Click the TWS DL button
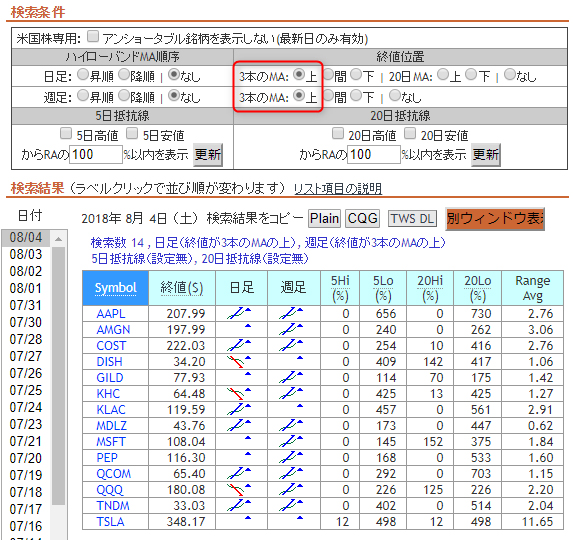 point(412,218)
